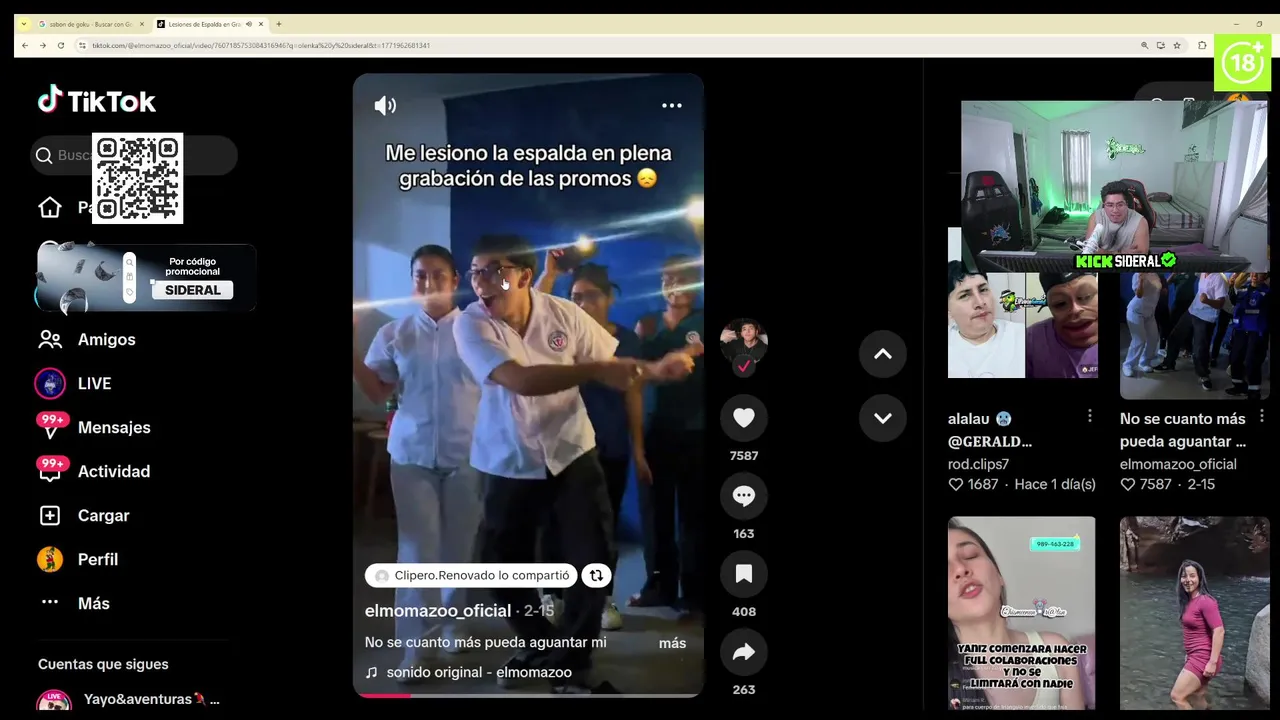Click 'Cuentas que sigues' heading
The height and width of the screenshot is (720, 1280).
click(x=103, y=664)
